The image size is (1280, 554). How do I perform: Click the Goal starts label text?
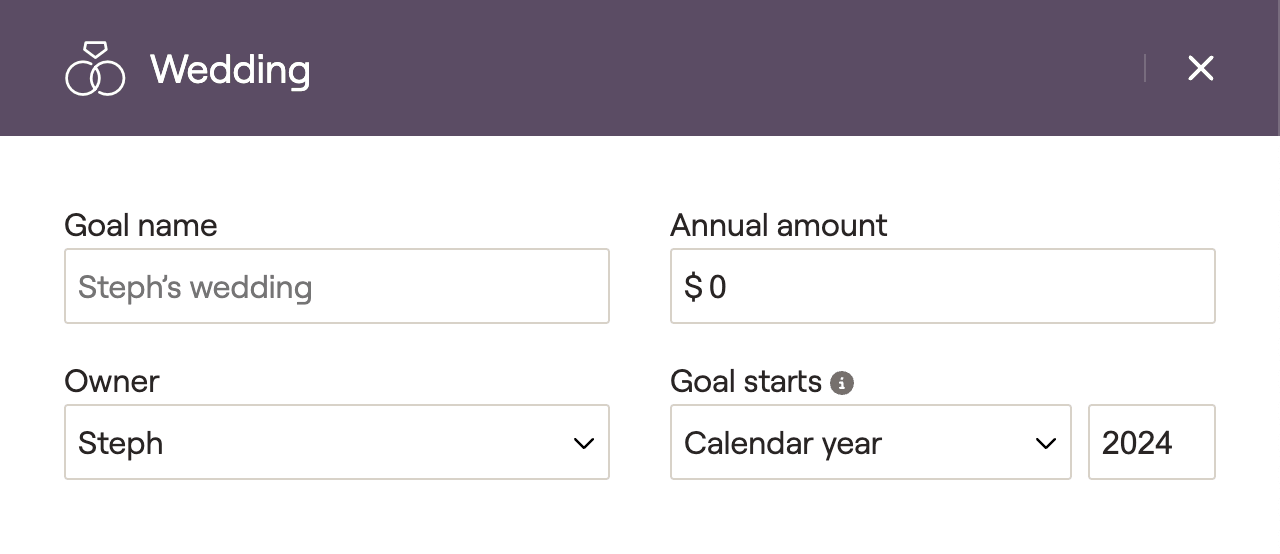pyautogui.click(x=746, y=381)
